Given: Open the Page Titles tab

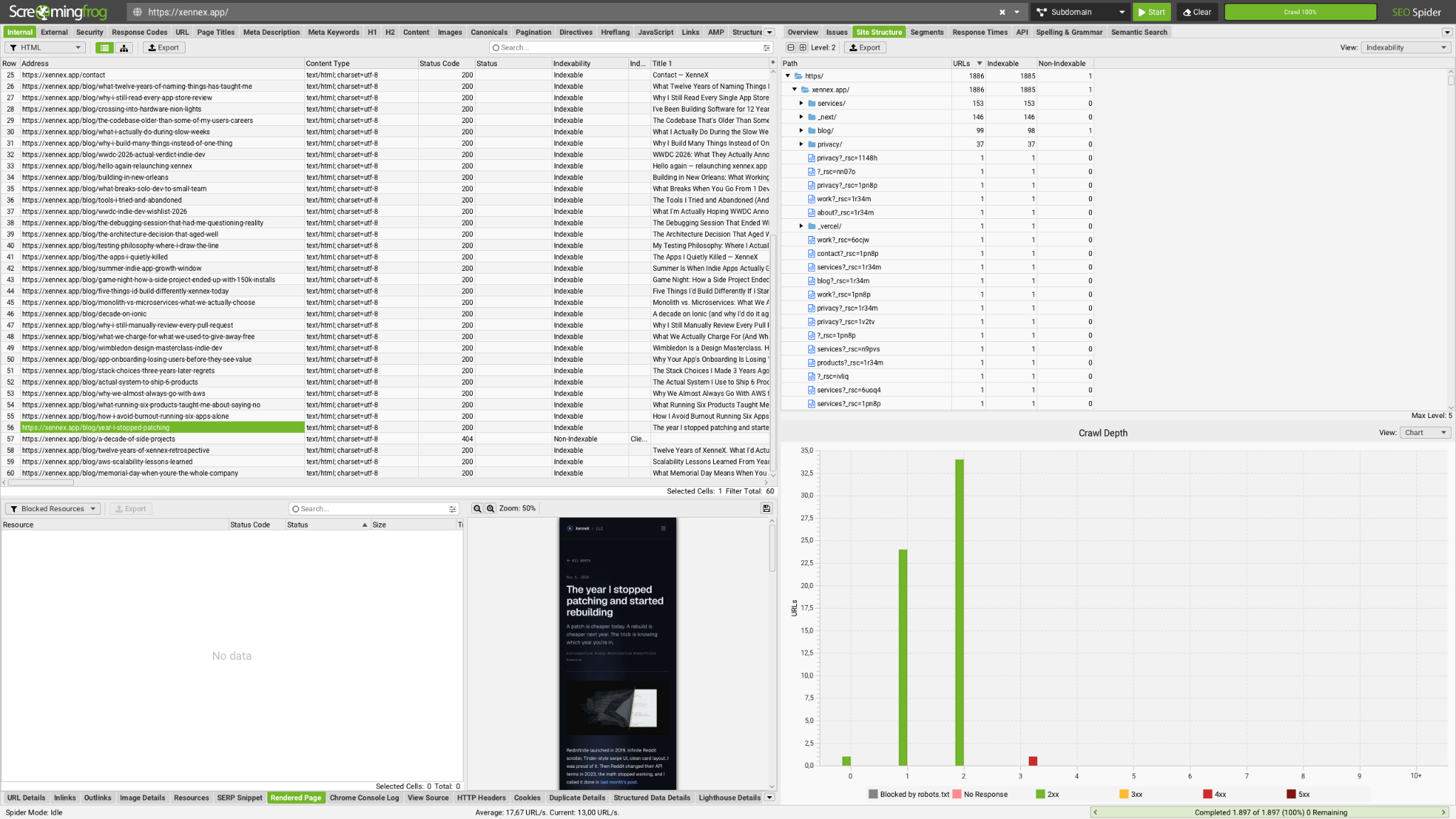Looking at the screenshot, I should tap(215, 32).
